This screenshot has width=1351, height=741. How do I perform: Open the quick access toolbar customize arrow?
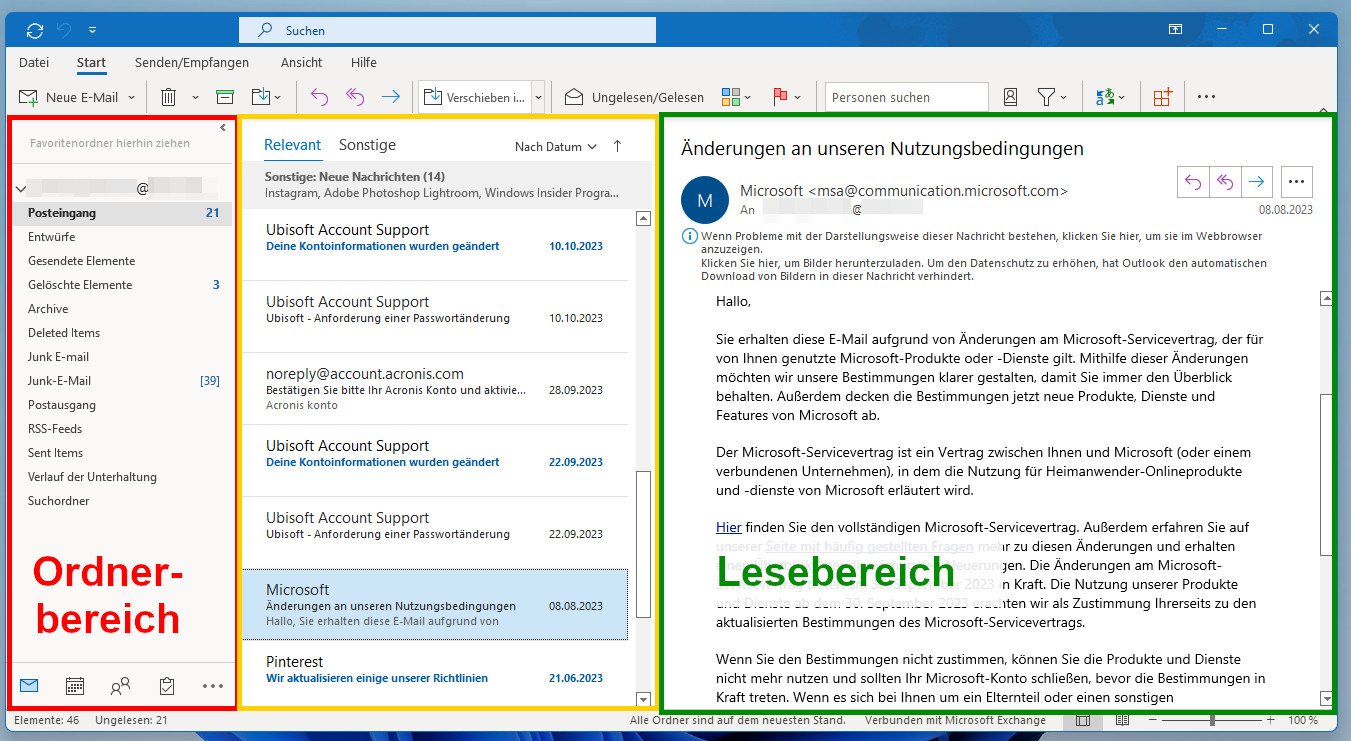point(93,30)
